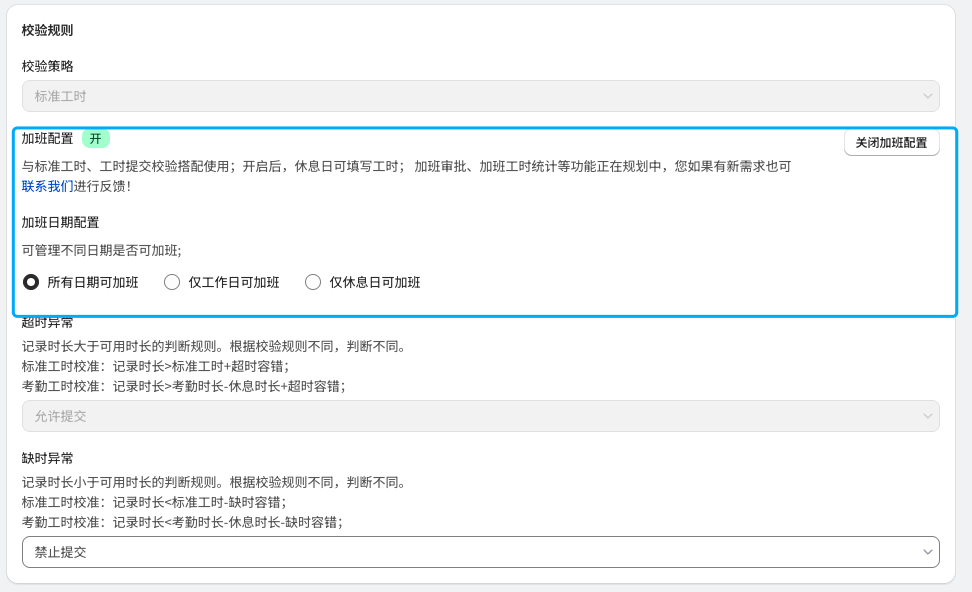Pick the 仅休息日可加班 radio option
Viewport: 972px width, 592px height.
[x=313, y=282]
